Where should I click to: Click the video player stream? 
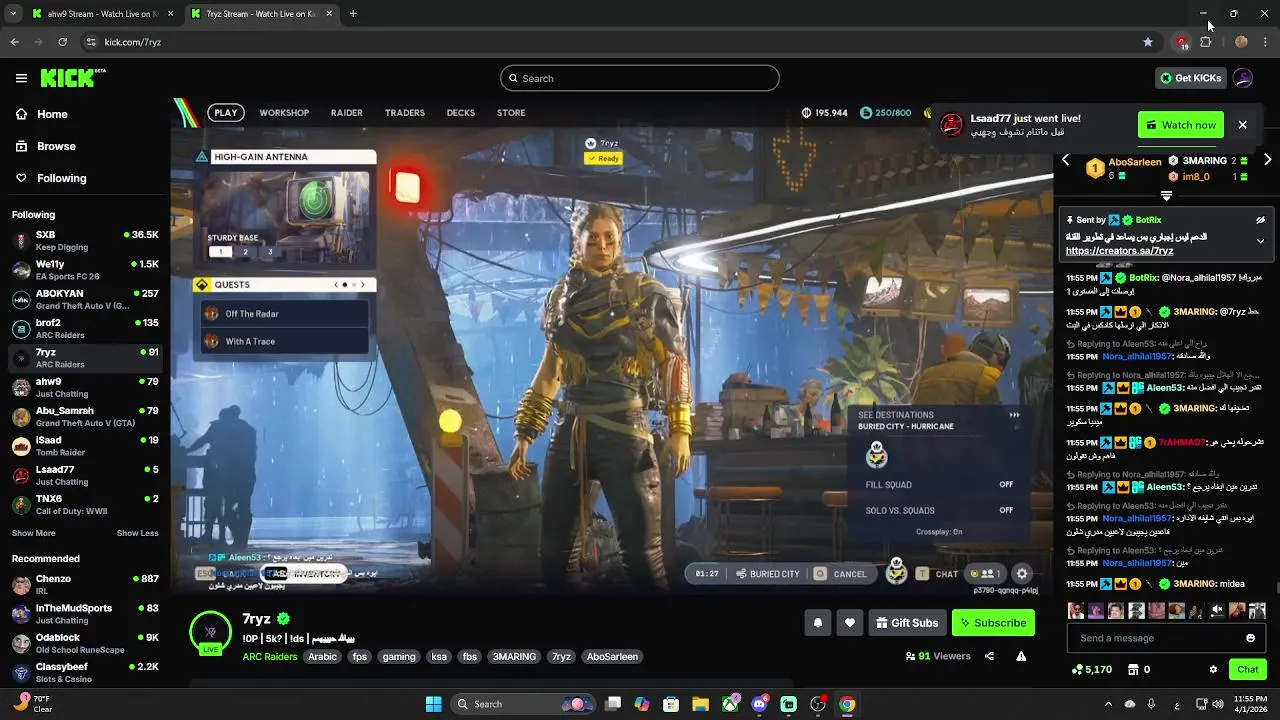tap(612, 347)
